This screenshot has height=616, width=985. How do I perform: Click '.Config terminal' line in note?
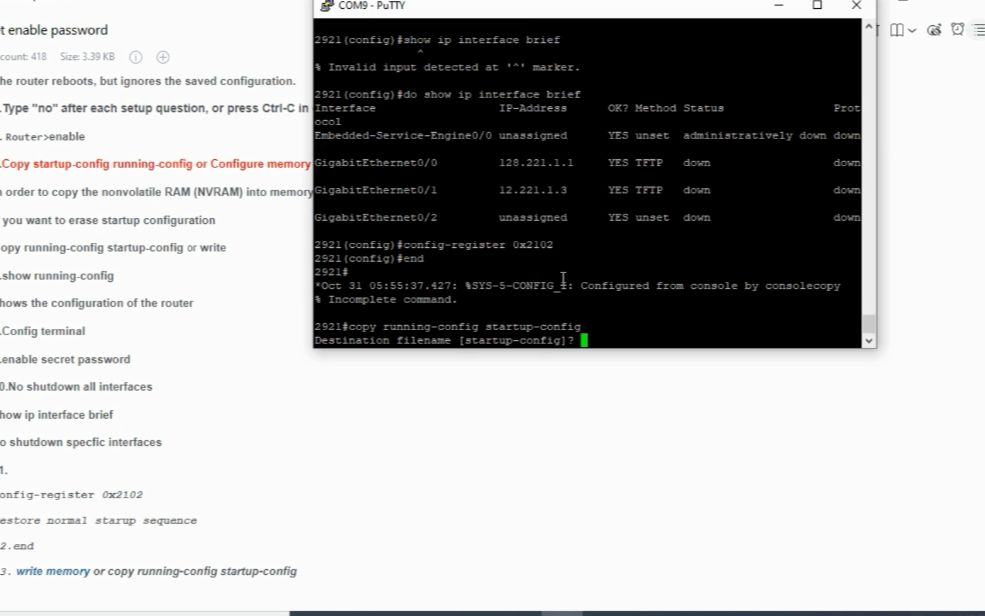coord(43,331)
